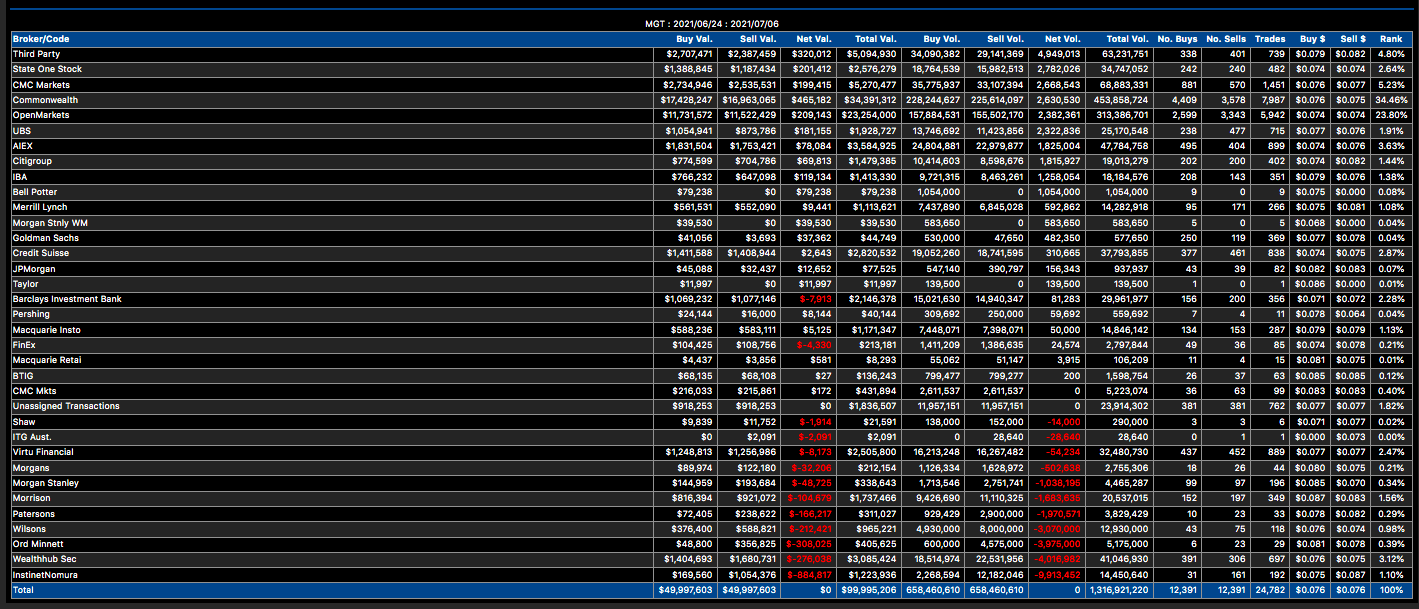Select Commonwealth's $17,428,247 buy value
The height and width of the screenshot is (609, 1419).
(x=686, y=100)
